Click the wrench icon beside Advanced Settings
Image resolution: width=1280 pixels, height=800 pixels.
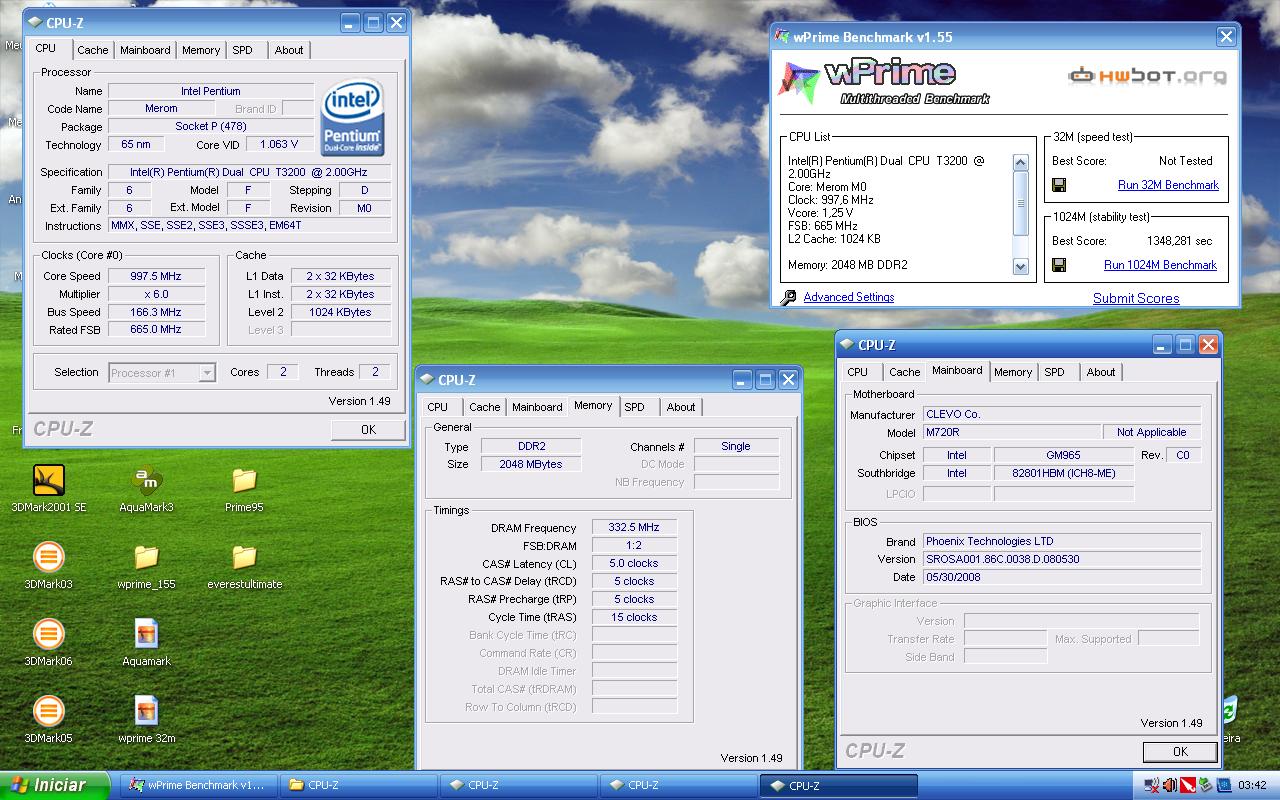pos(788,297)
